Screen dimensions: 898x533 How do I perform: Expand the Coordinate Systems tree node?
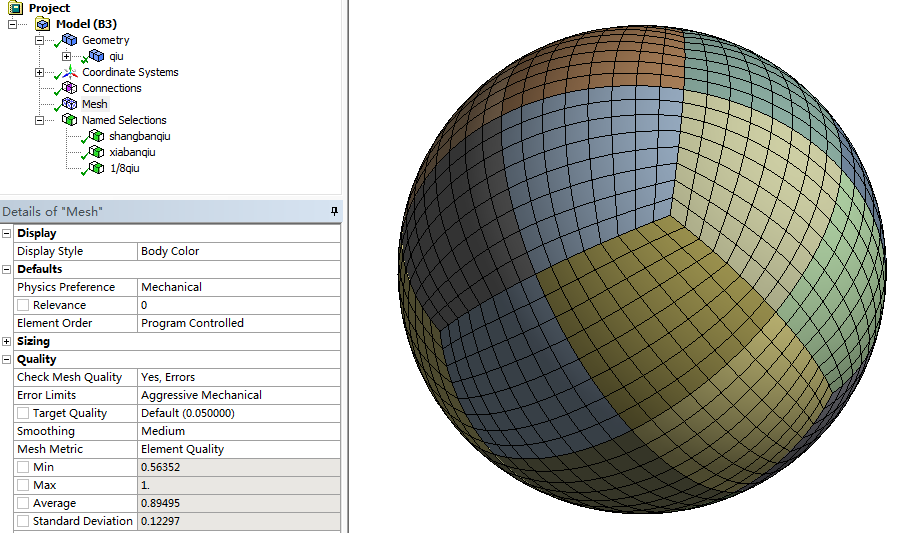point(39,72)
